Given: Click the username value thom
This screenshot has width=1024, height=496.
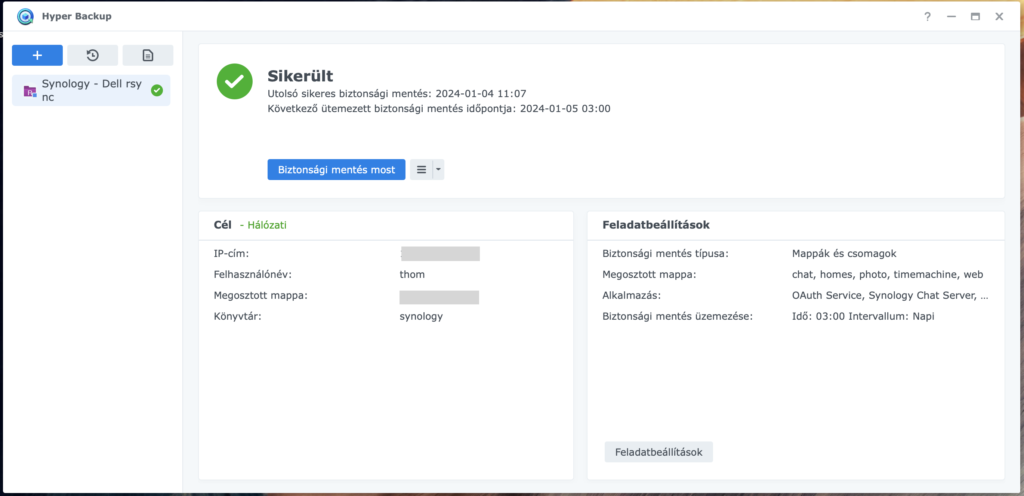Looking at the screenshot, I should tap(412, 274).
